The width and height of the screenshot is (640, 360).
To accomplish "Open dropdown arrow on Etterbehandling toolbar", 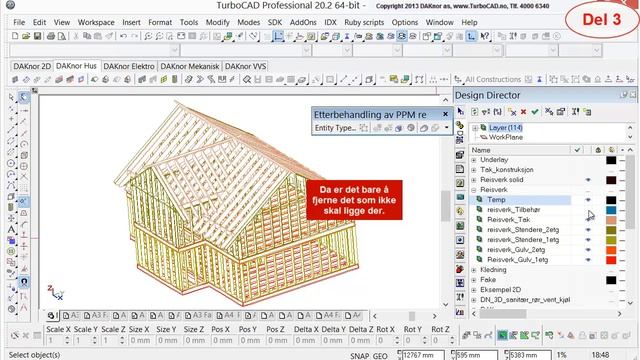I will (x=447, y=128).
